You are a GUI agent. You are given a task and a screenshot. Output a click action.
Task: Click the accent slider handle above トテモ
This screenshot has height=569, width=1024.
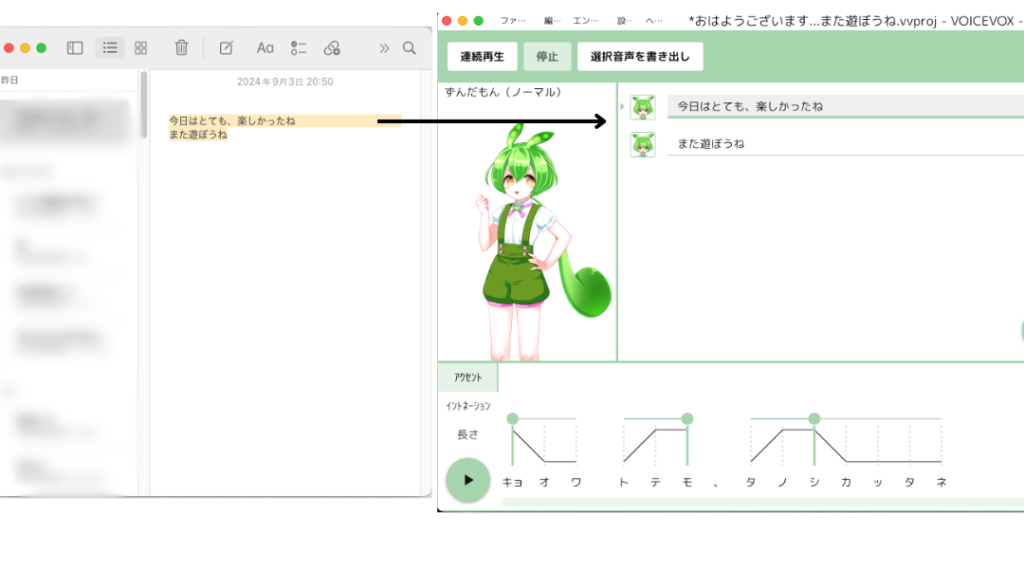click(687, 418)
